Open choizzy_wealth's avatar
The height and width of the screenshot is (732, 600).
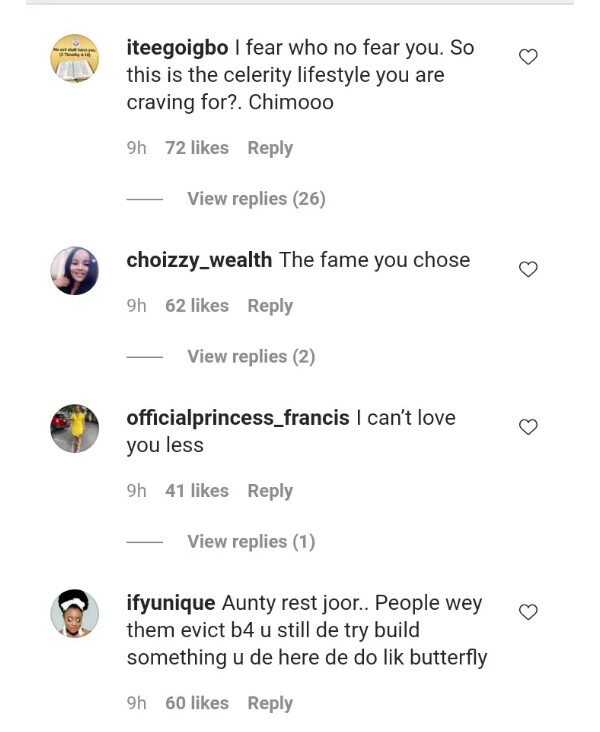point(74,270)
